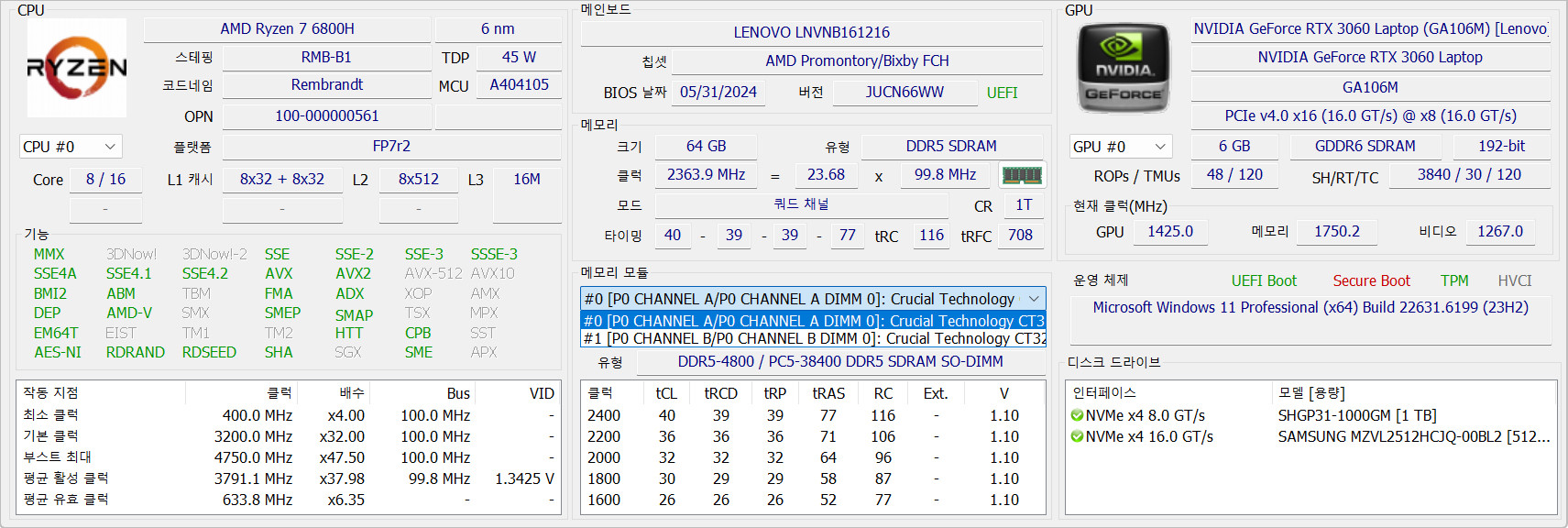Screen dimensions: 1568x528
Task: Click the VID value 1.3425 V
Action: pyautogui.click(x=524, y=478)
